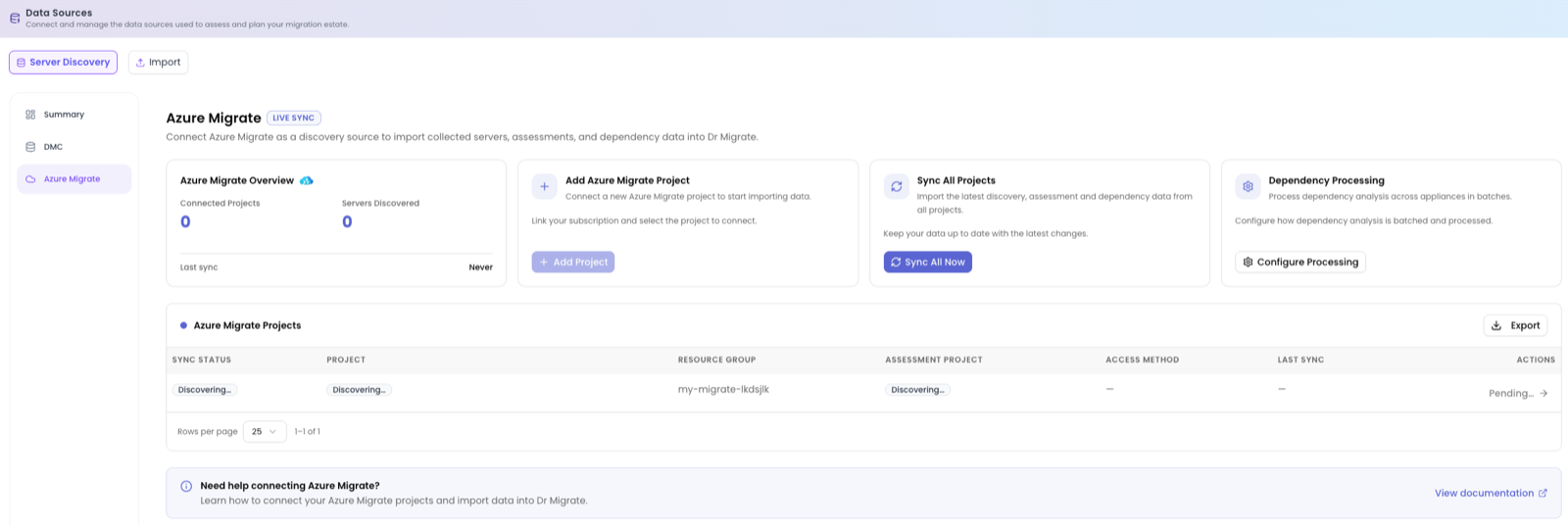Click the Azure Migrate Projects table title

tap(247, 325)
